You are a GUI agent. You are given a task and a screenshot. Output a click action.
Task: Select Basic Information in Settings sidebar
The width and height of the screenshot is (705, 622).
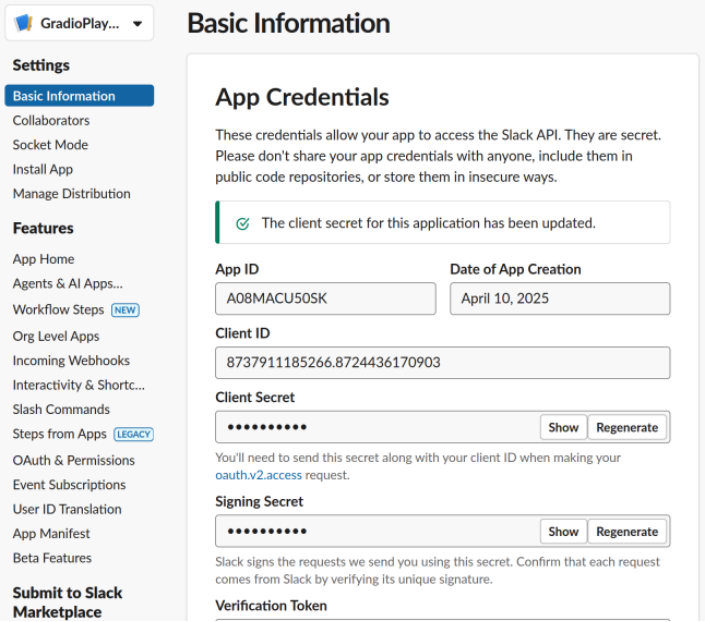(x=79, y=96)
